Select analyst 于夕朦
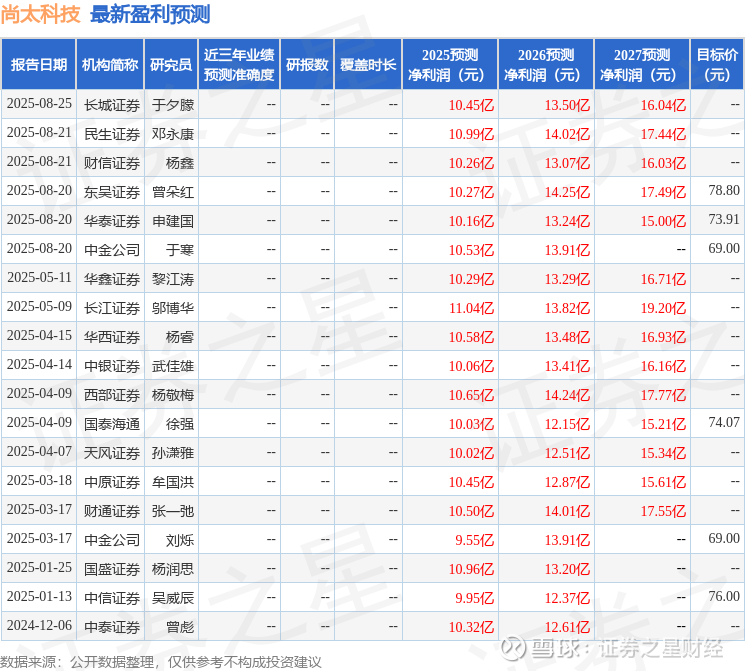Image resolution: width=745 pixels, height=671 pixels. click(x=173, y=105)
